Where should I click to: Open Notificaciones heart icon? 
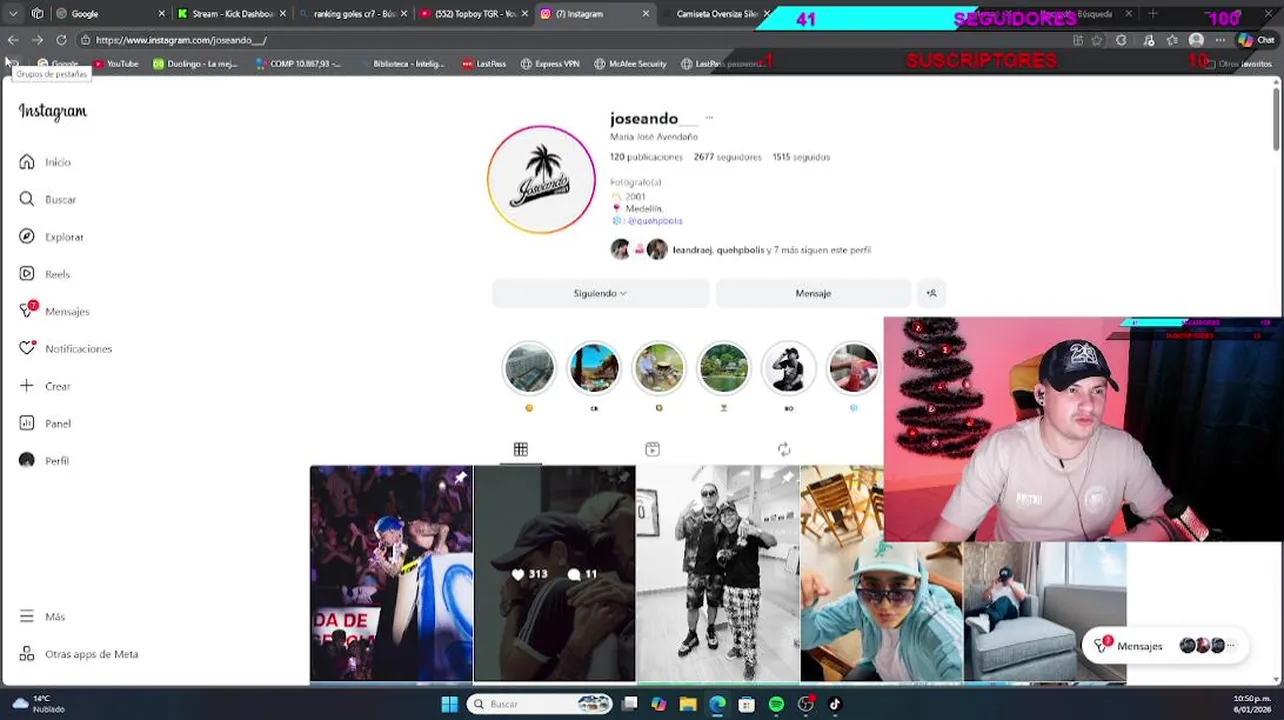pyautogui.click(x=27, y=348)
